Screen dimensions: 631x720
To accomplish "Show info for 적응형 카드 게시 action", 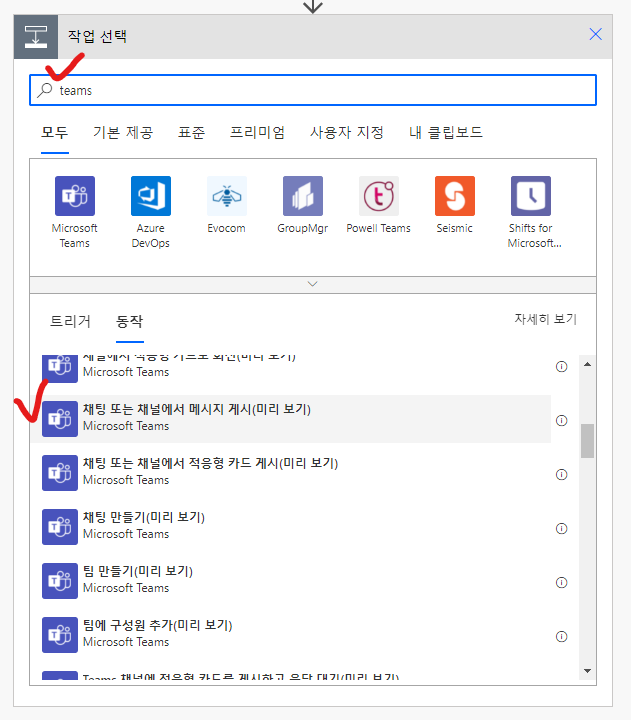I will 562,474.
